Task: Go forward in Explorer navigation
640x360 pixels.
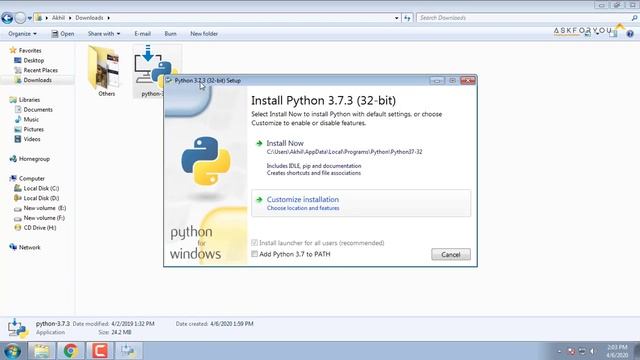Action: click(x=20, y=18)
